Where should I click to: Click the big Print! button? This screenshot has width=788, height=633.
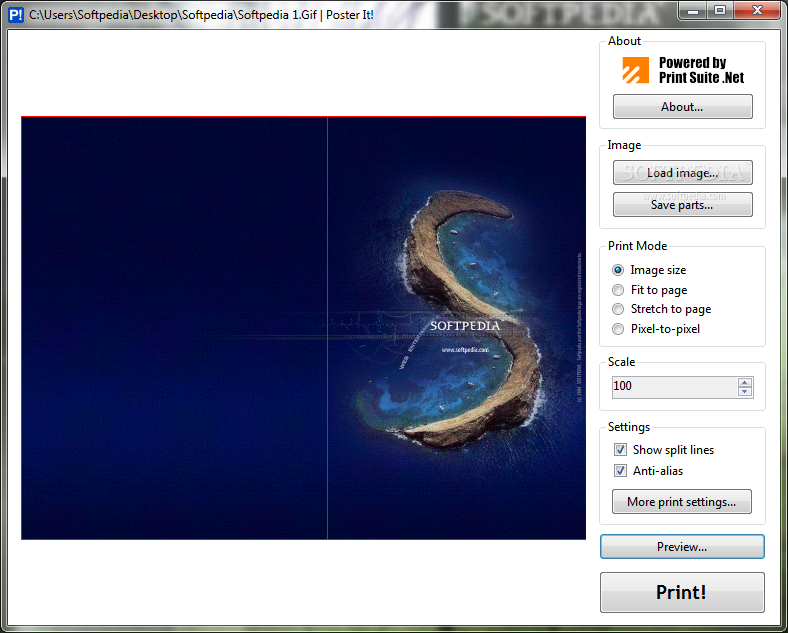click(682, 592)
